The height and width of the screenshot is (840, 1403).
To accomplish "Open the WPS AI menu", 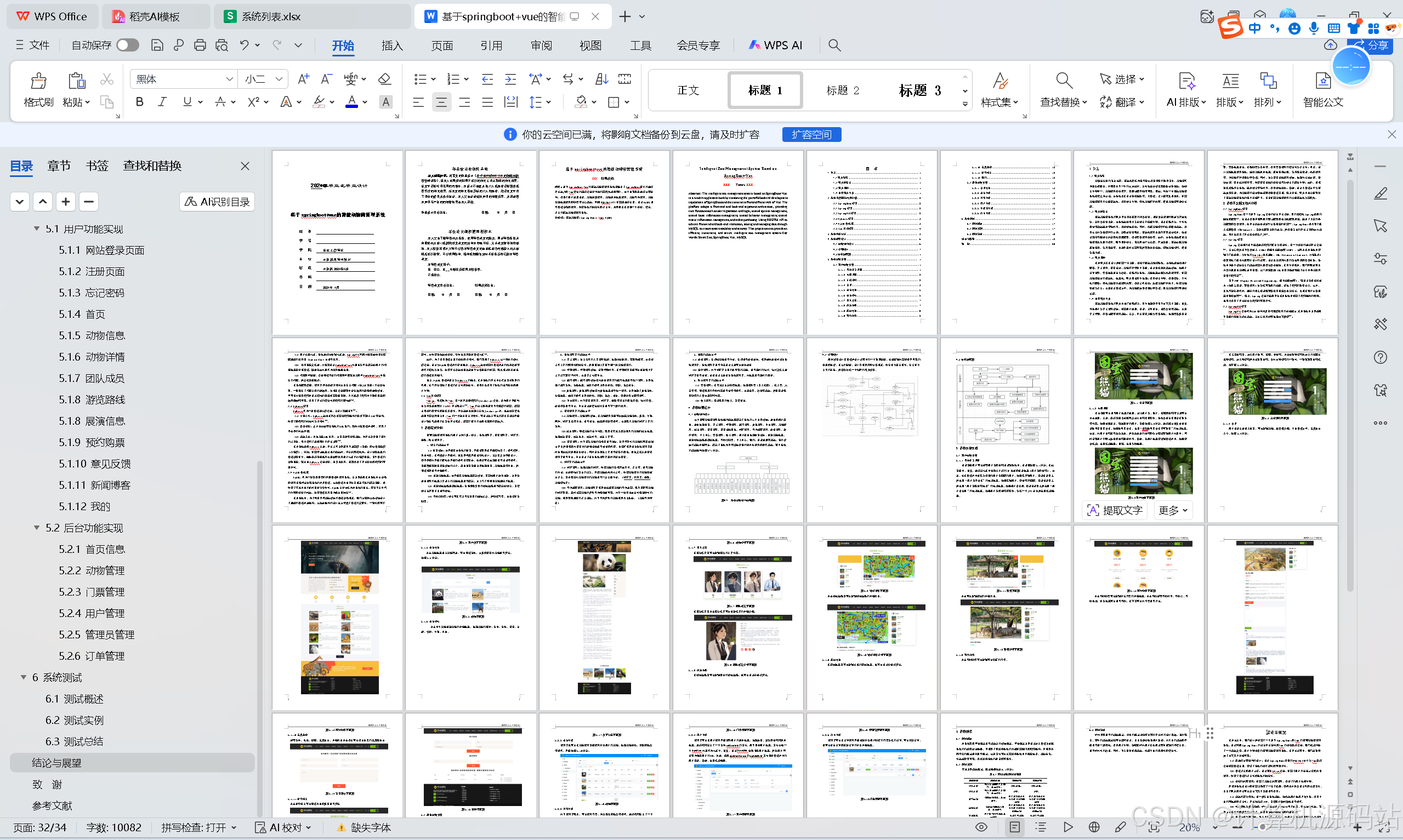I will pyautogui.click(x=775, y=45).
